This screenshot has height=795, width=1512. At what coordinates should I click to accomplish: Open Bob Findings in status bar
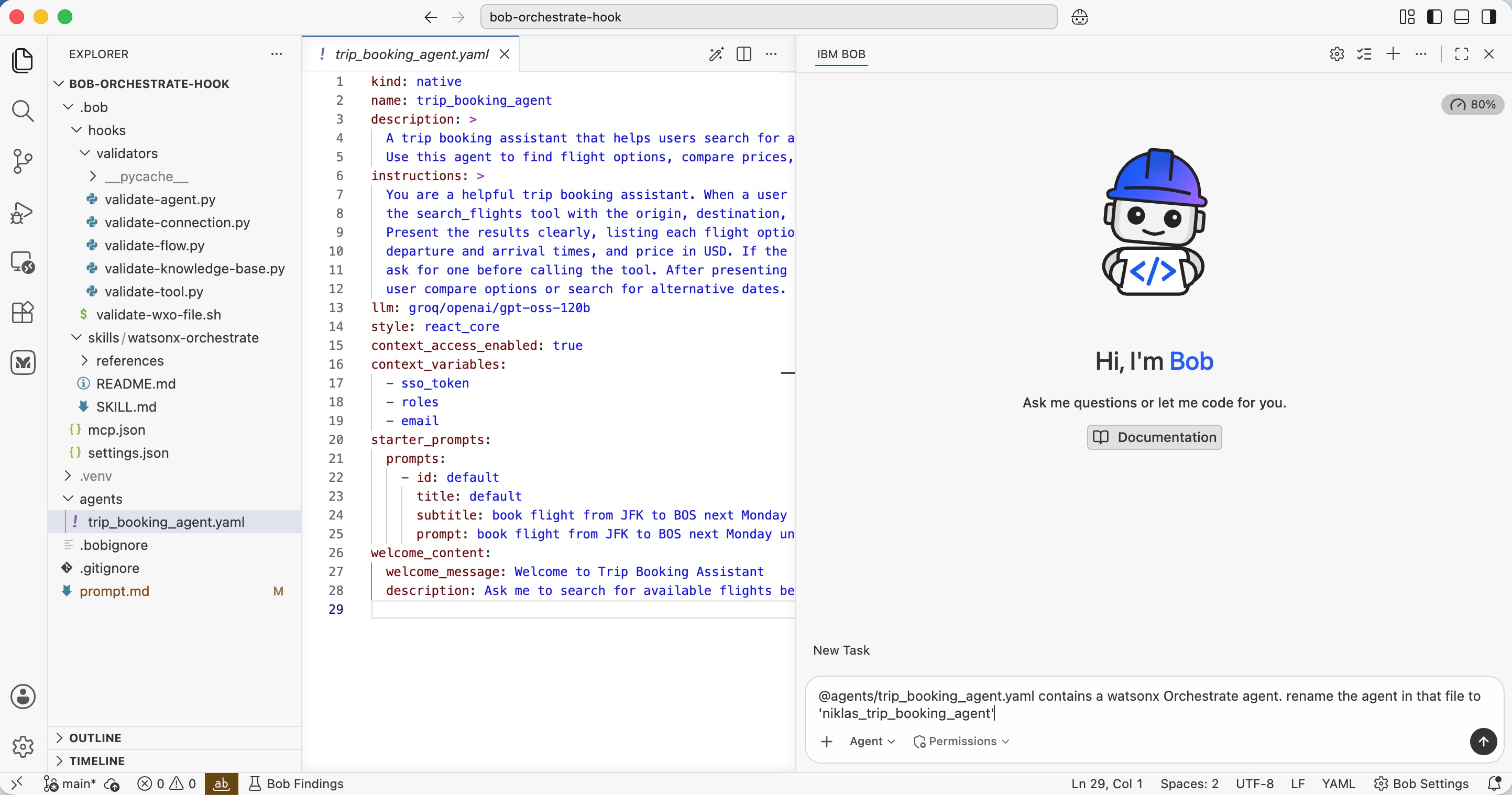point(297,783)
